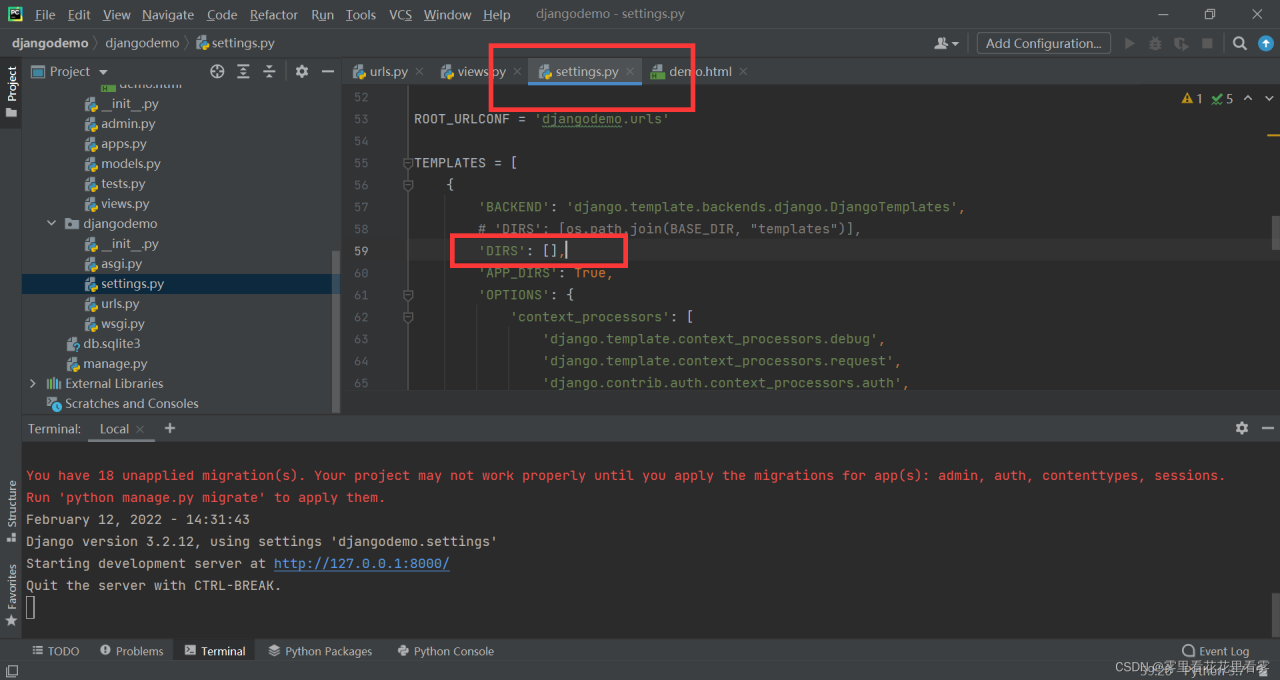Click the Debug bug icon in toolbar

click(x=1155, y=43)
